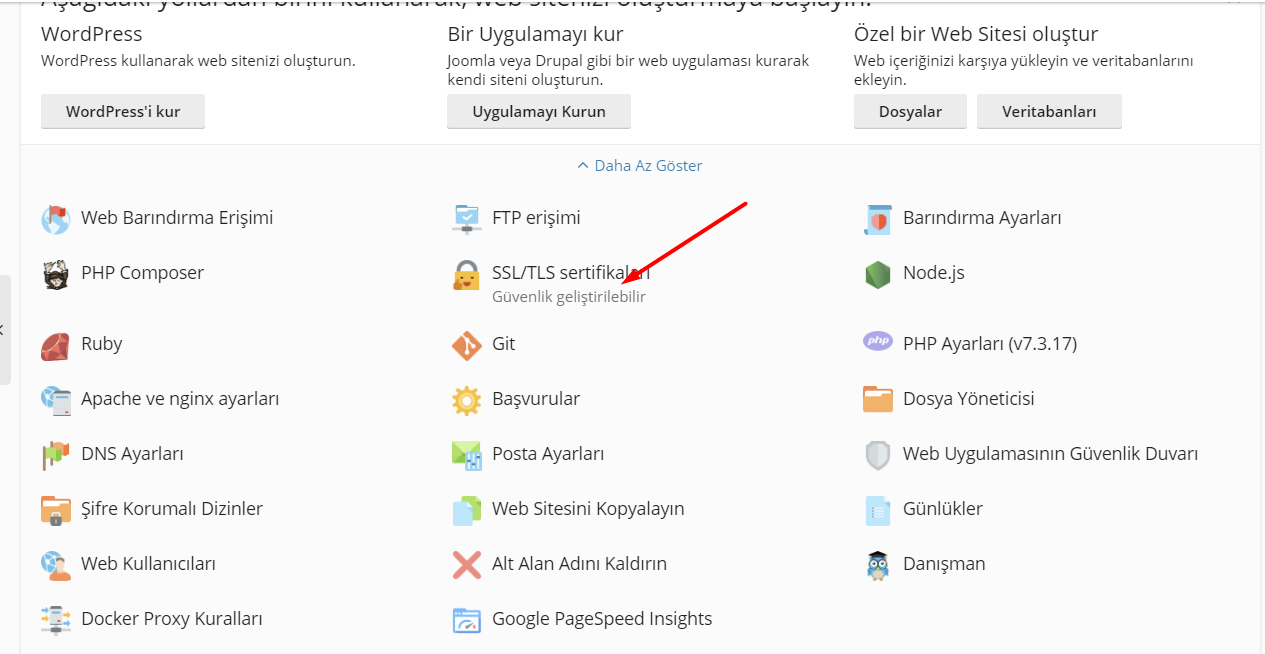This screenshot has height=654, width=1265.
Task: Click the Web Kullanıcıları icon
Action: [55, 565]
